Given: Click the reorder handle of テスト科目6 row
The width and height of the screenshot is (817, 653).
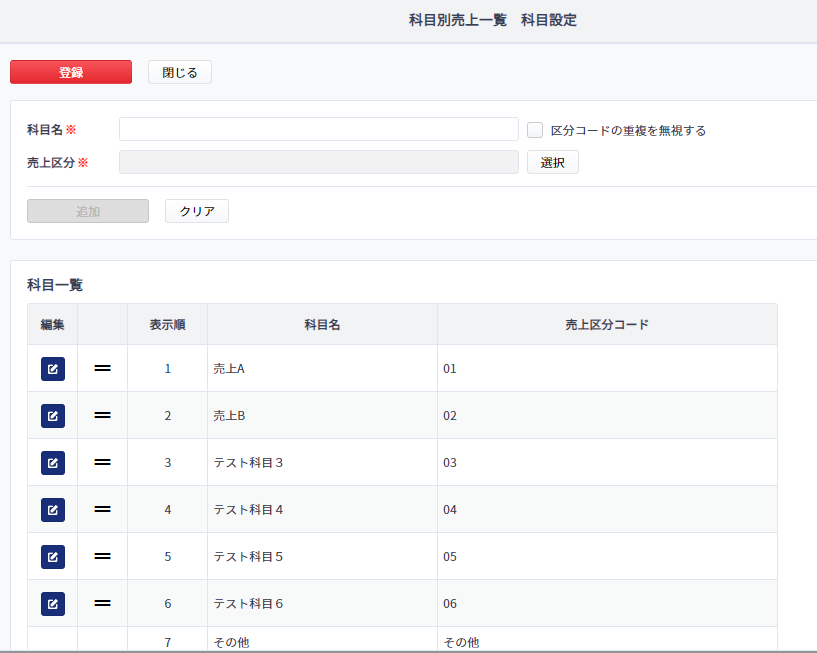Looking at the screenshot, I should click(102, 603).
